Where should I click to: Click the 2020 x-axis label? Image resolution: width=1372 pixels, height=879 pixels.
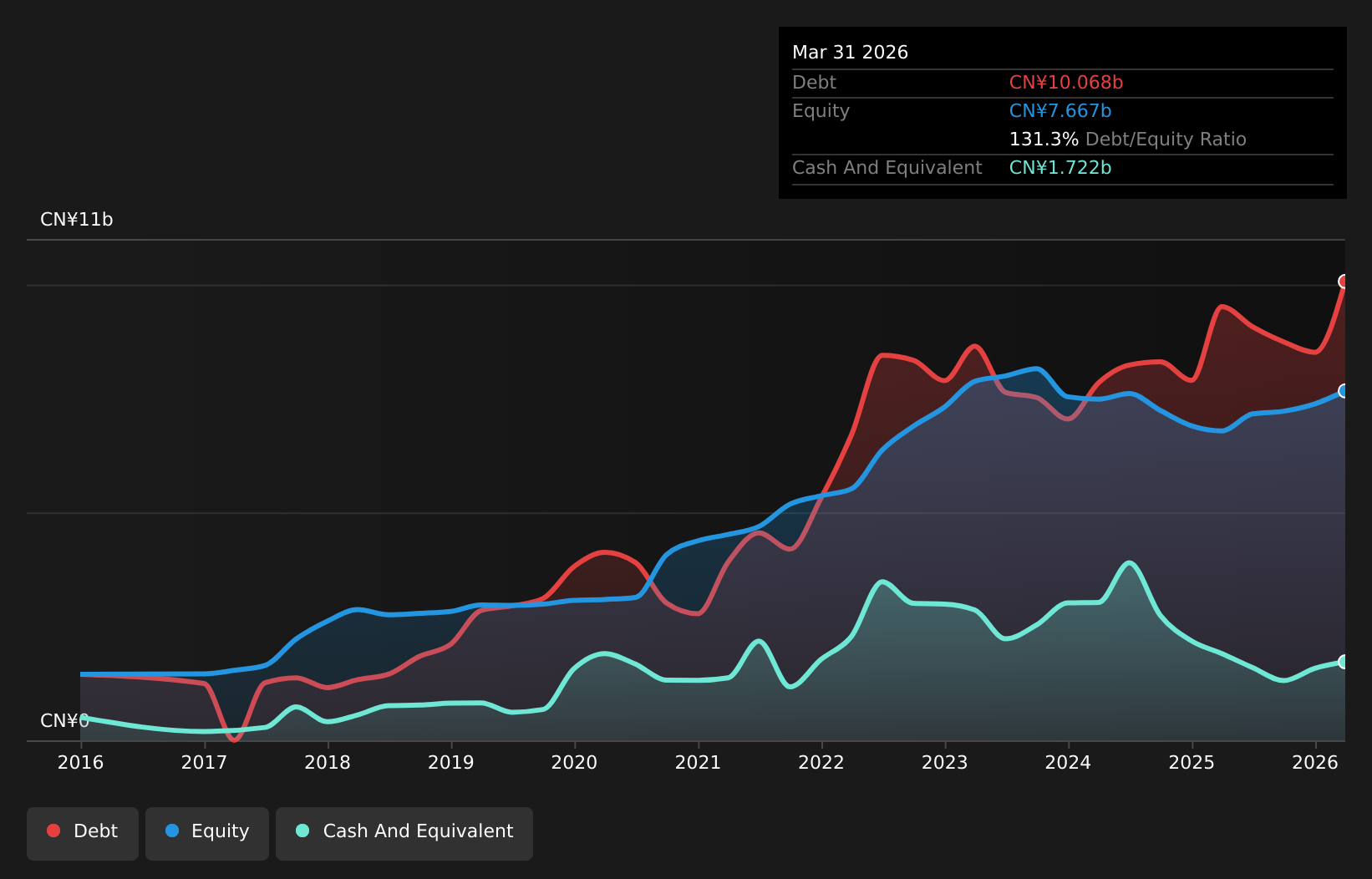575,763
